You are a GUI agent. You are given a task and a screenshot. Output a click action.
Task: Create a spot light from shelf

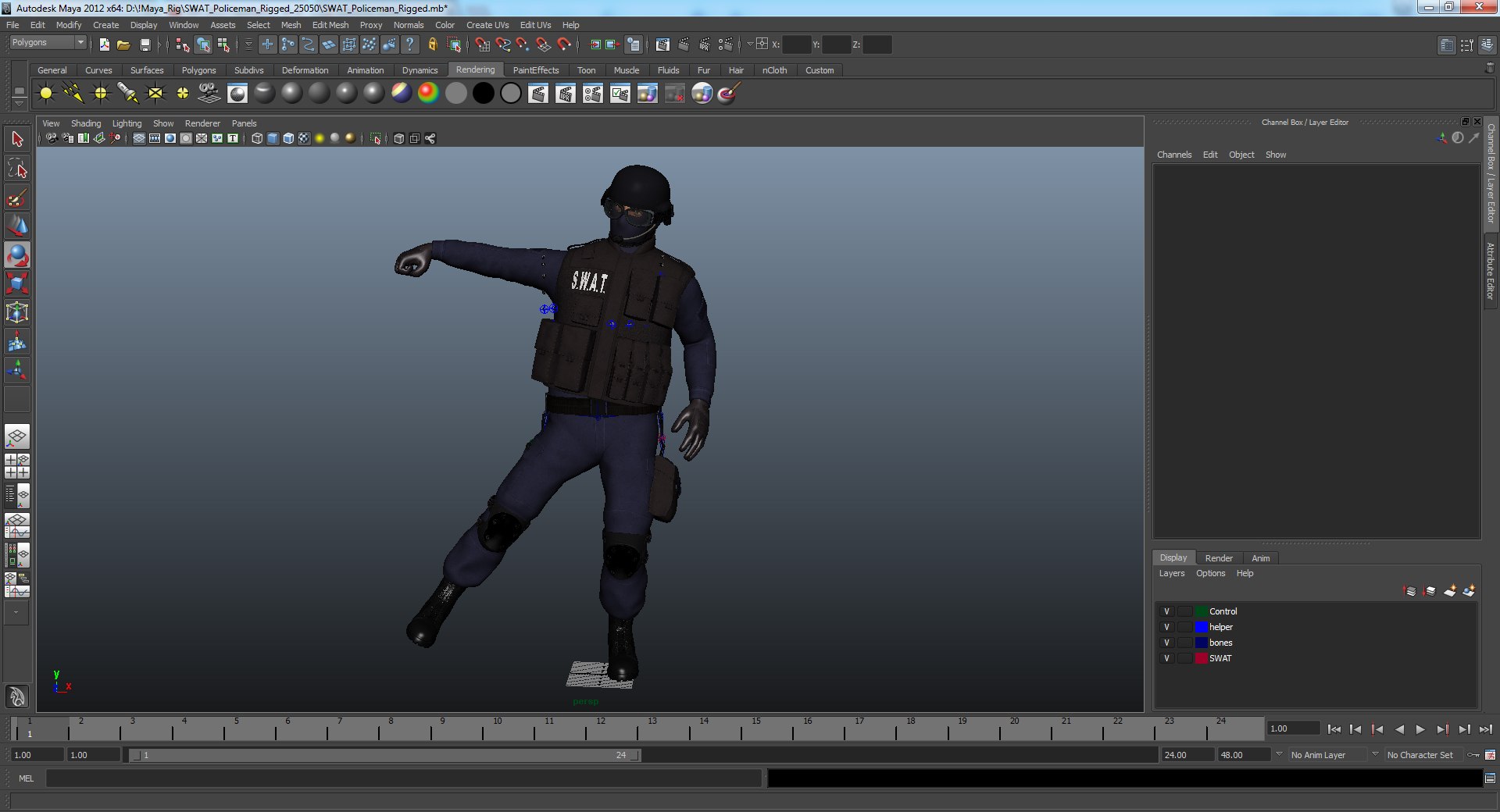tap(128, 94)
